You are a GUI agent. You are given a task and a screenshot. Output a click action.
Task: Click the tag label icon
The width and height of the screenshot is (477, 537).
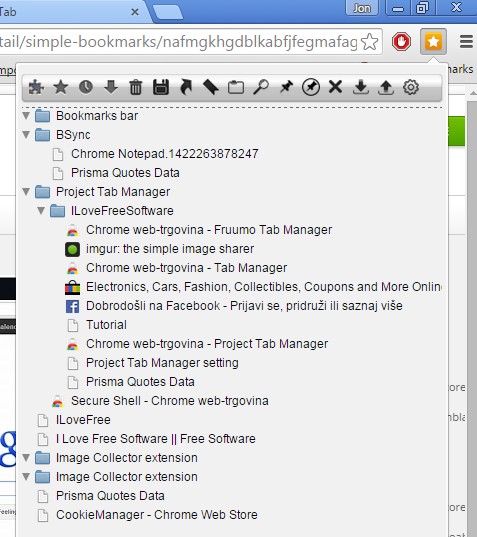click(x=211, y=87)
